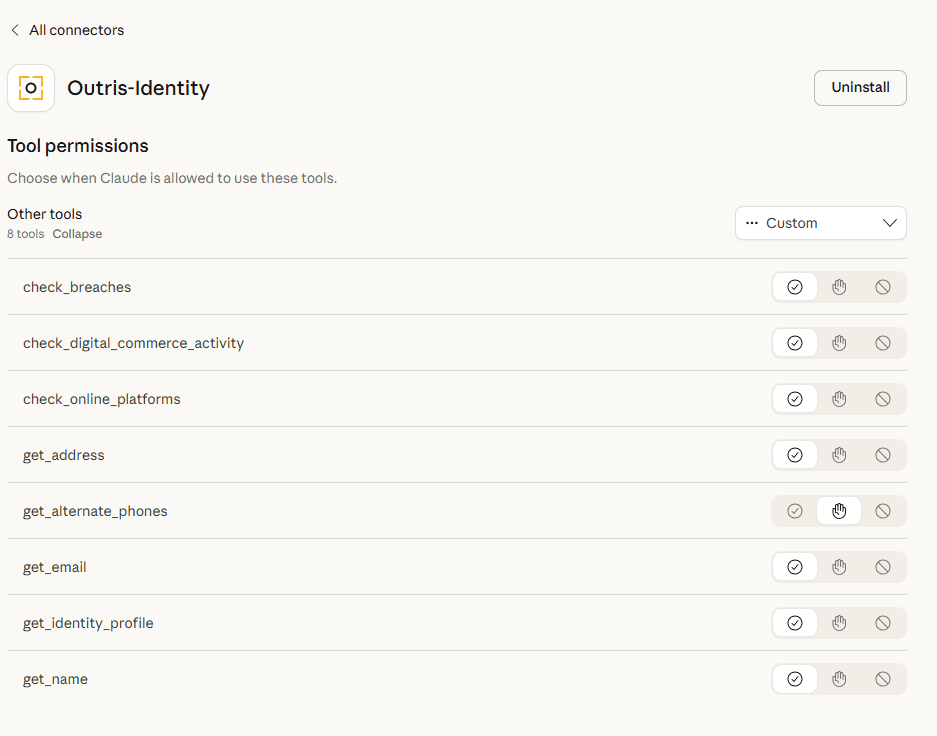The height and width of the screenshot is (736, 937).
Task: Click the Uninstall button
Action: tap(859, 88)
